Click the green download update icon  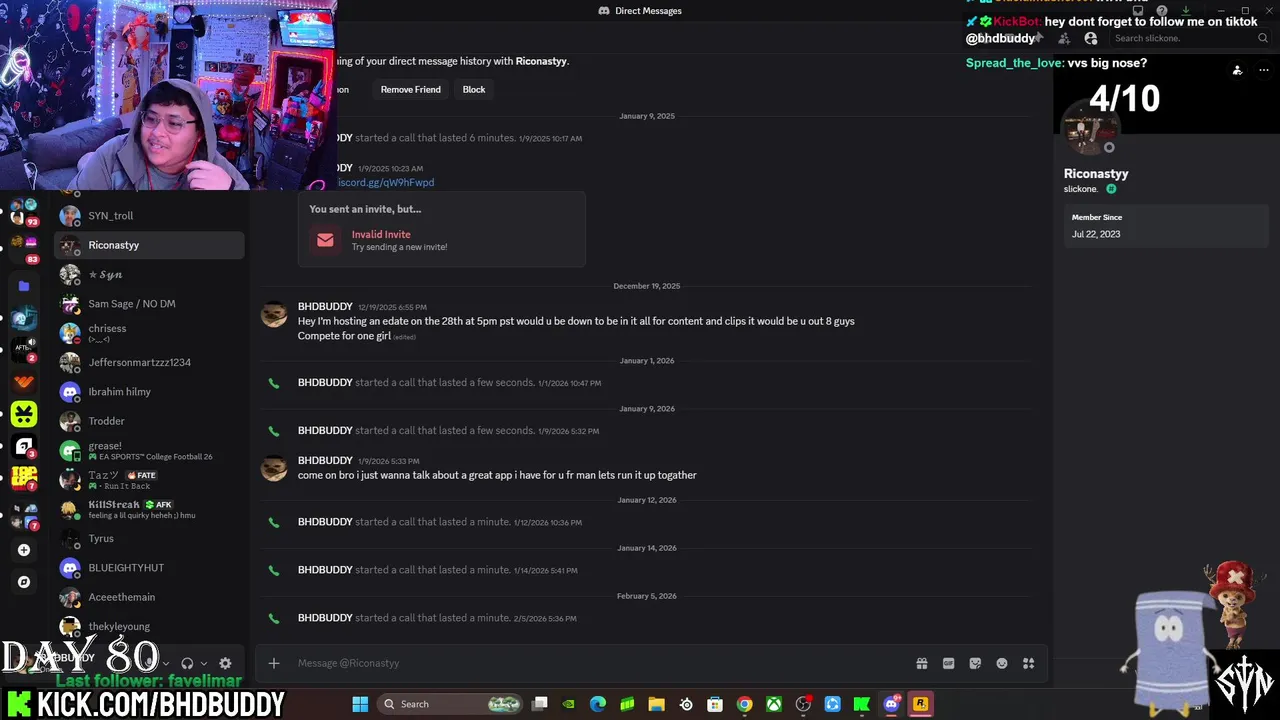click(1186, 11)
